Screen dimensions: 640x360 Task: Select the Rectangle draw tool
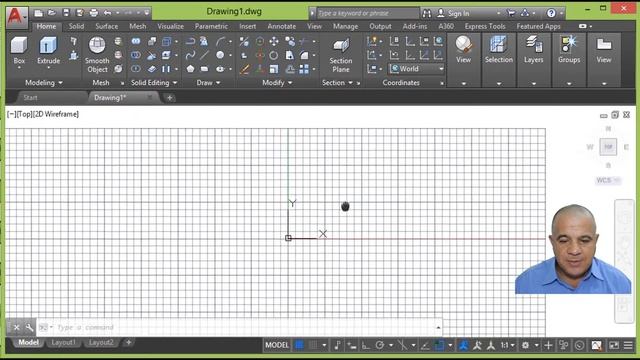pos(204,69)
